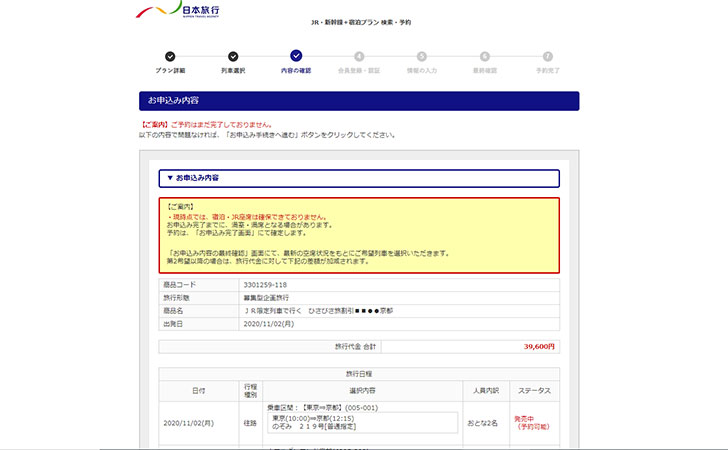Click the product name starting ＪＲ指定列車で行く

pos(318,311)
